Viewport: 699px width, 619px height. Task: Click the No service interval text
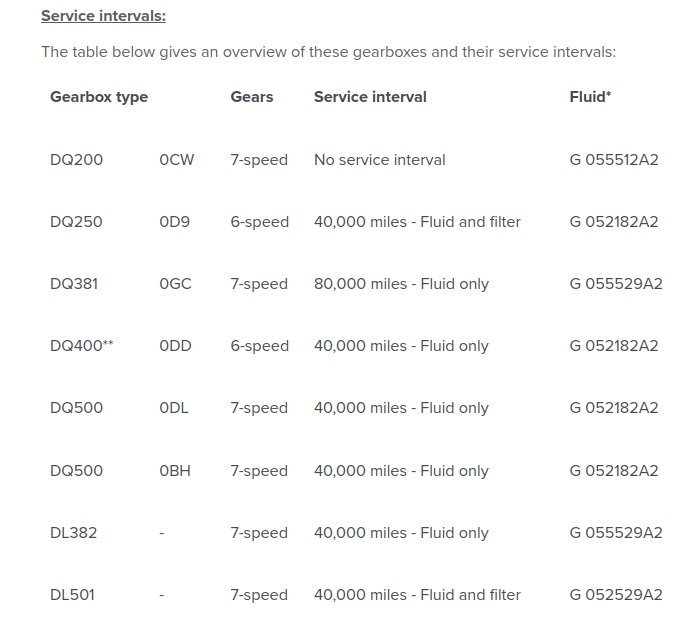tap(380, 160)
